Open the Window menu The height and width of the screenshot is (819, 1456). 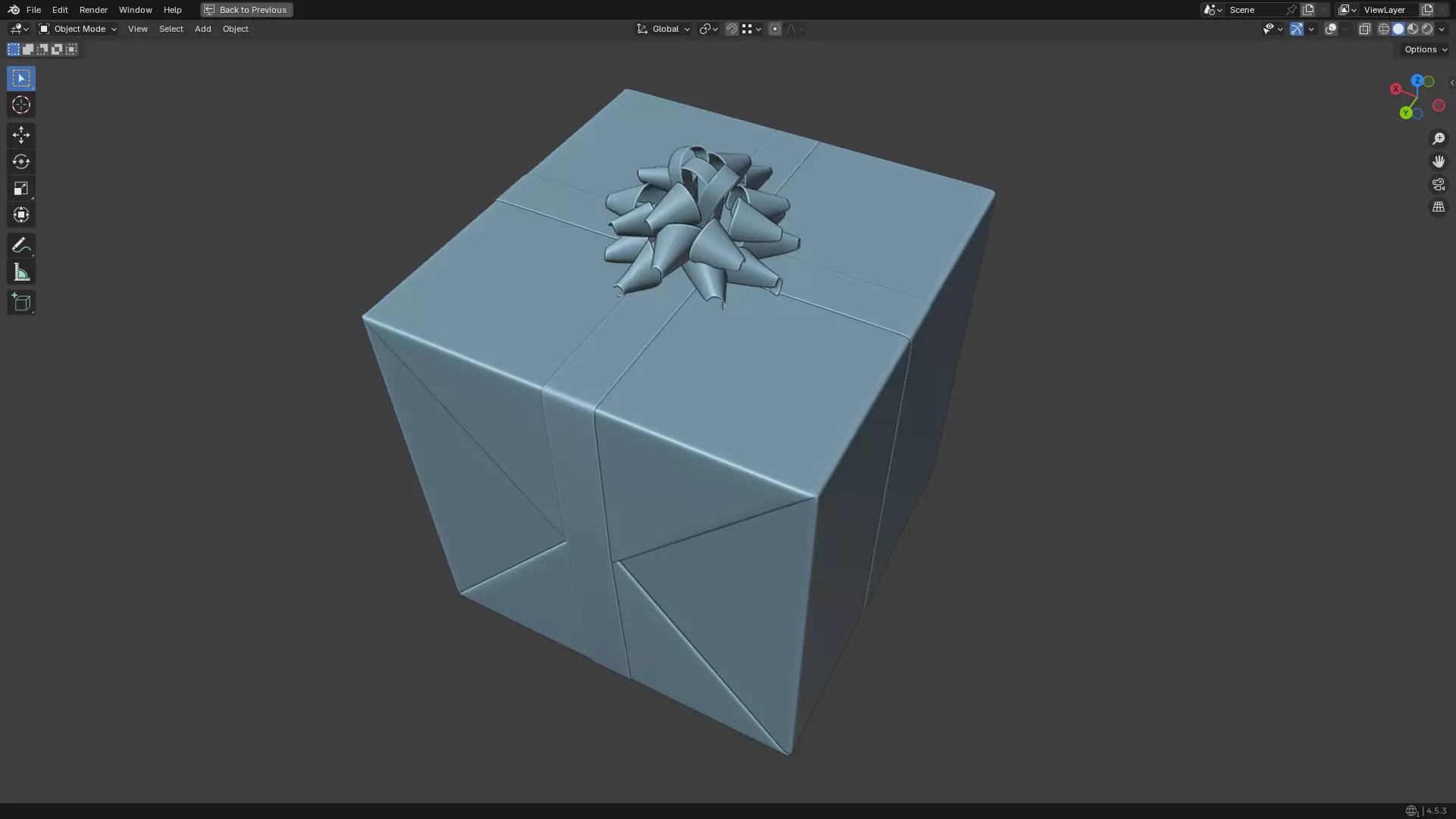pyautogui.click(x=135, y=10)
